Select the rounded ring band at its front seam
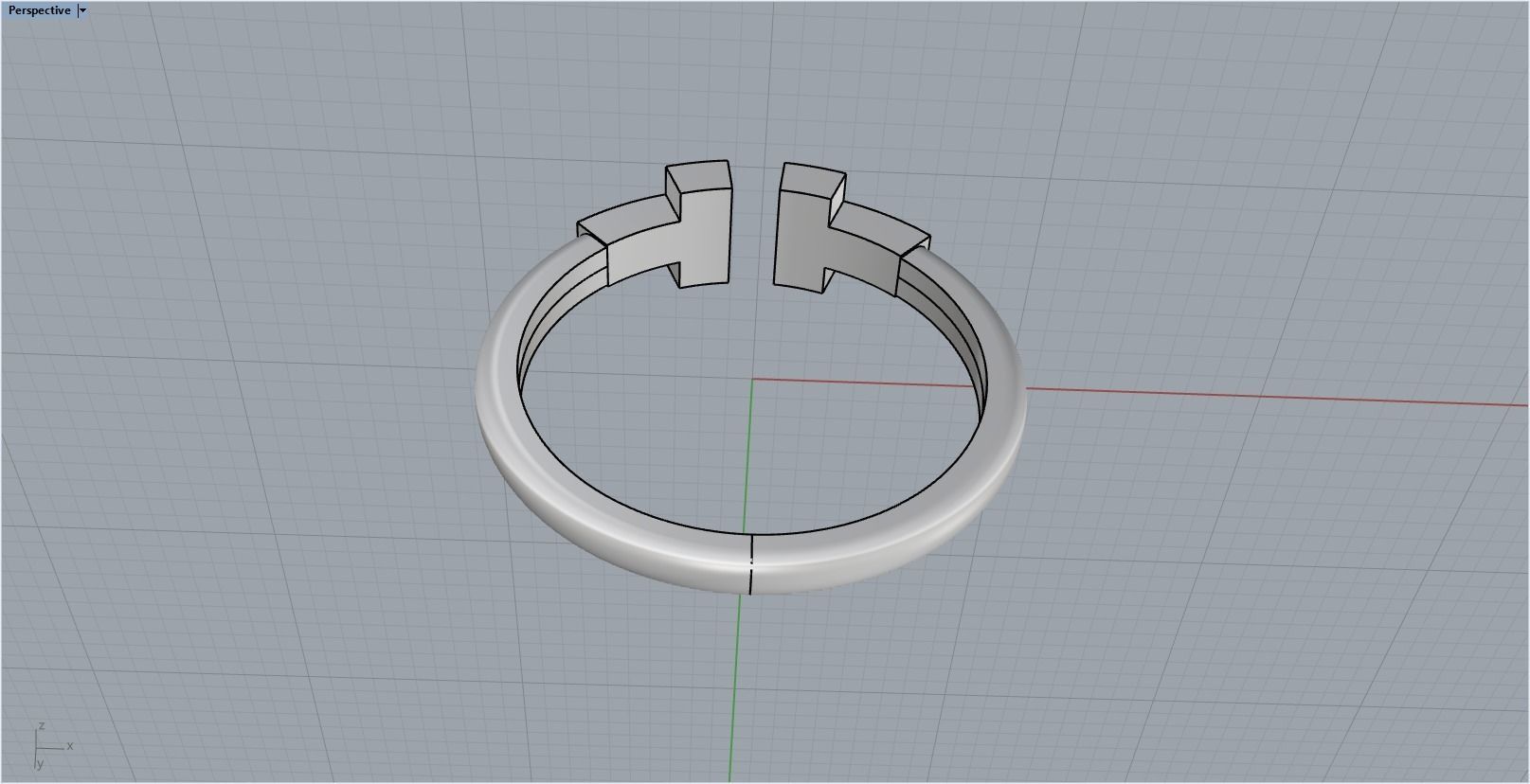1530x784 pixels. pos(750,564)
